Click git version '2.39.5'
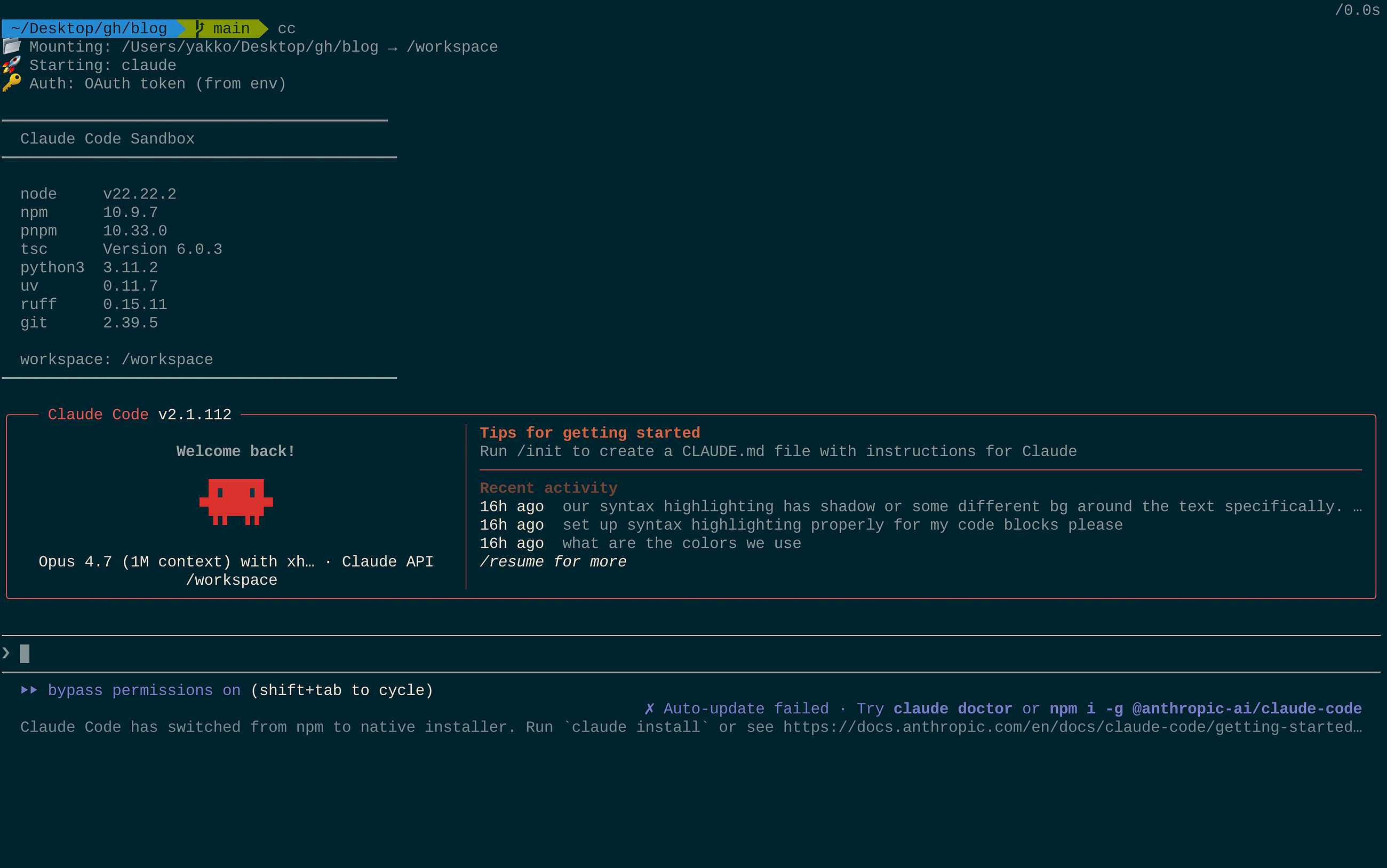Image resolution: width=1387 pixels, height=868 pixels. coord(130,323)
